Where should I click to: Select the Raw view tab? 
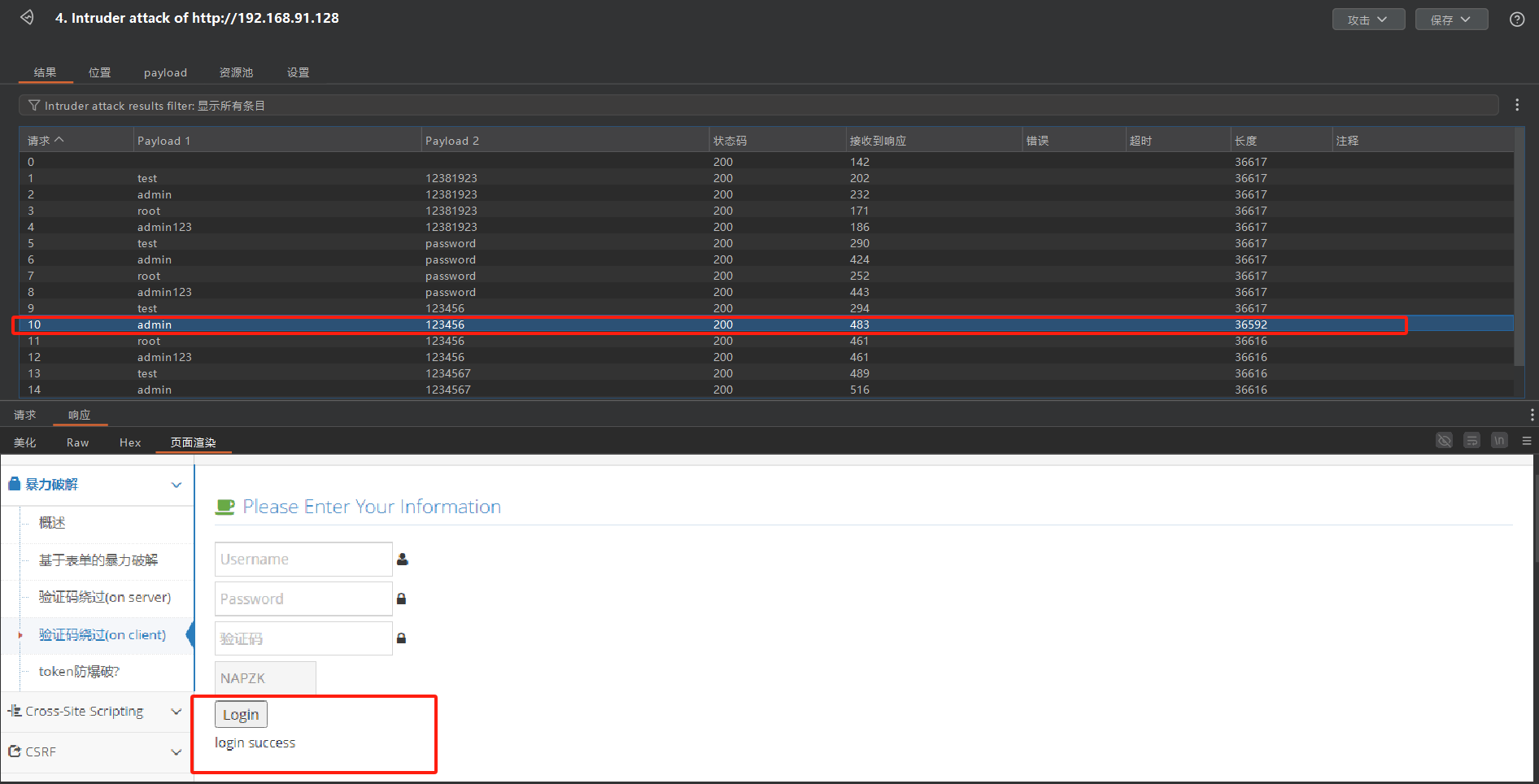click(78, 442)
